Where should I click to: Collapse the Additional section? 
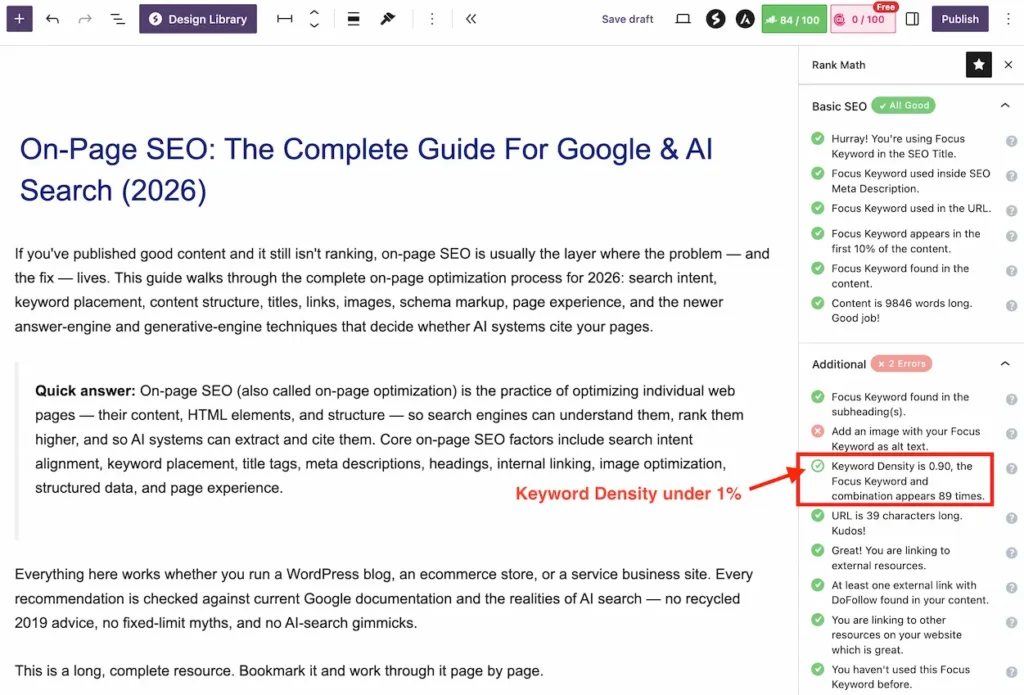pyautogui.click(x=1005, y=363)
